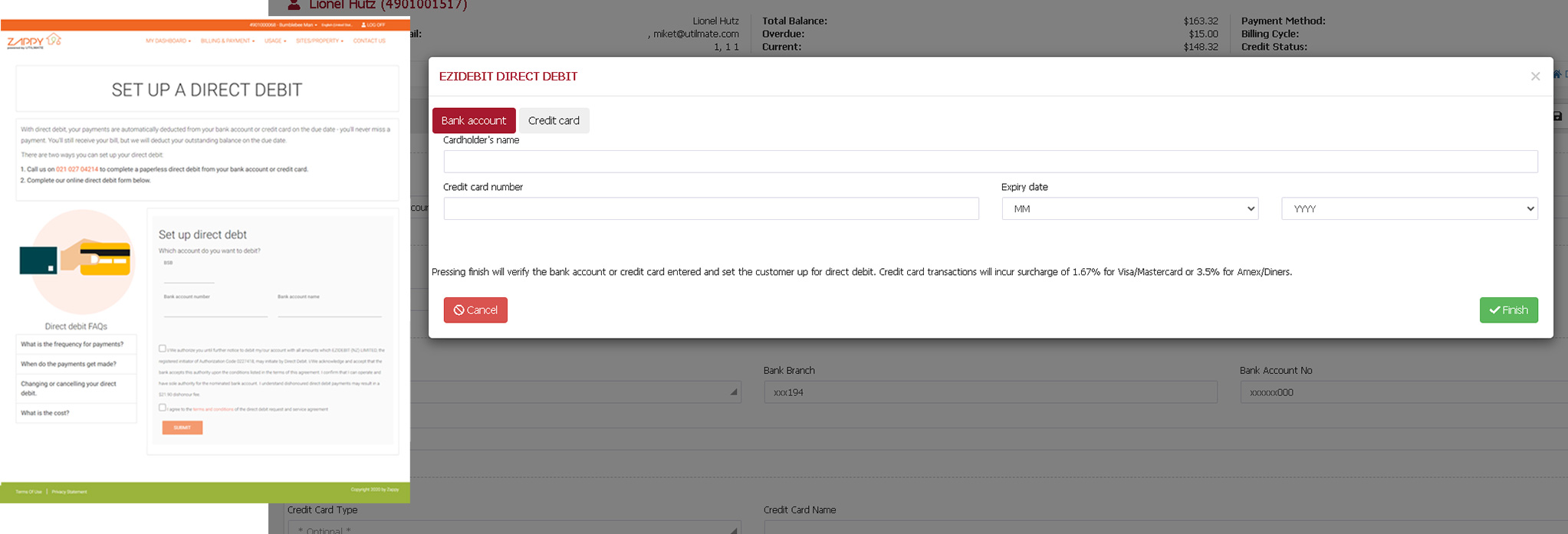The width and height of the screenshot is (1568, 534).
Task: Open BILLING & PAYMENT menu in Zappy portal
Action: (228, 41)
